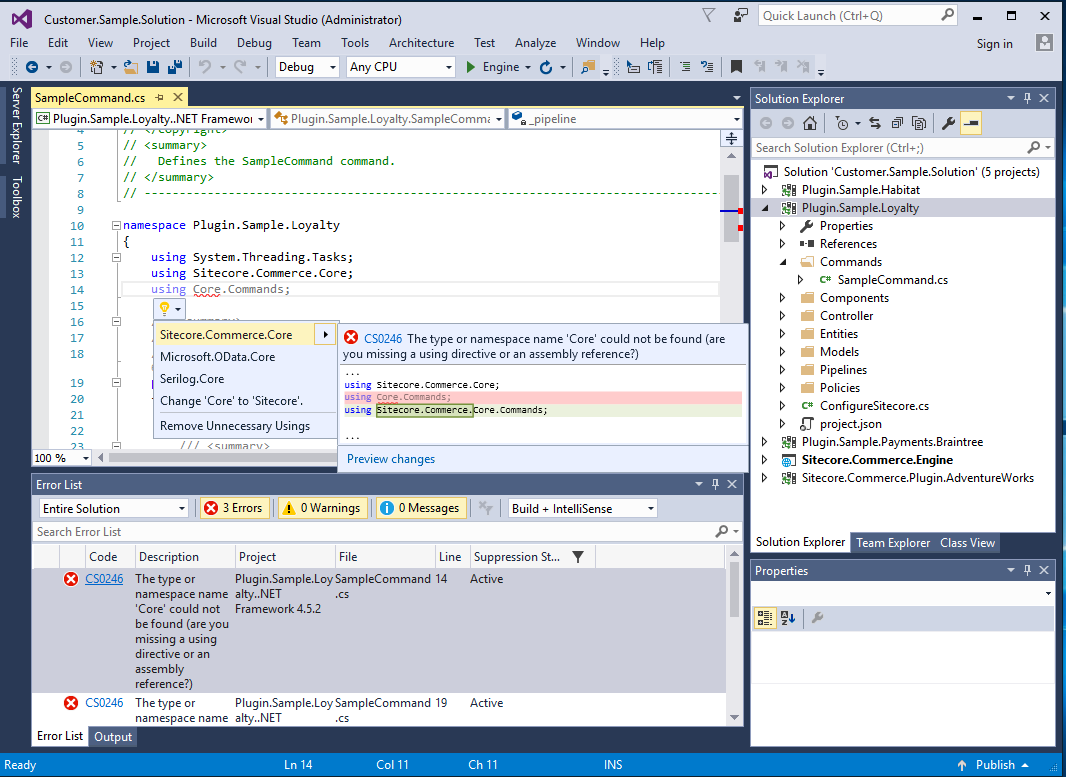Click the Find in Files icon
1066x777 pixels.
tap(588, 67)
